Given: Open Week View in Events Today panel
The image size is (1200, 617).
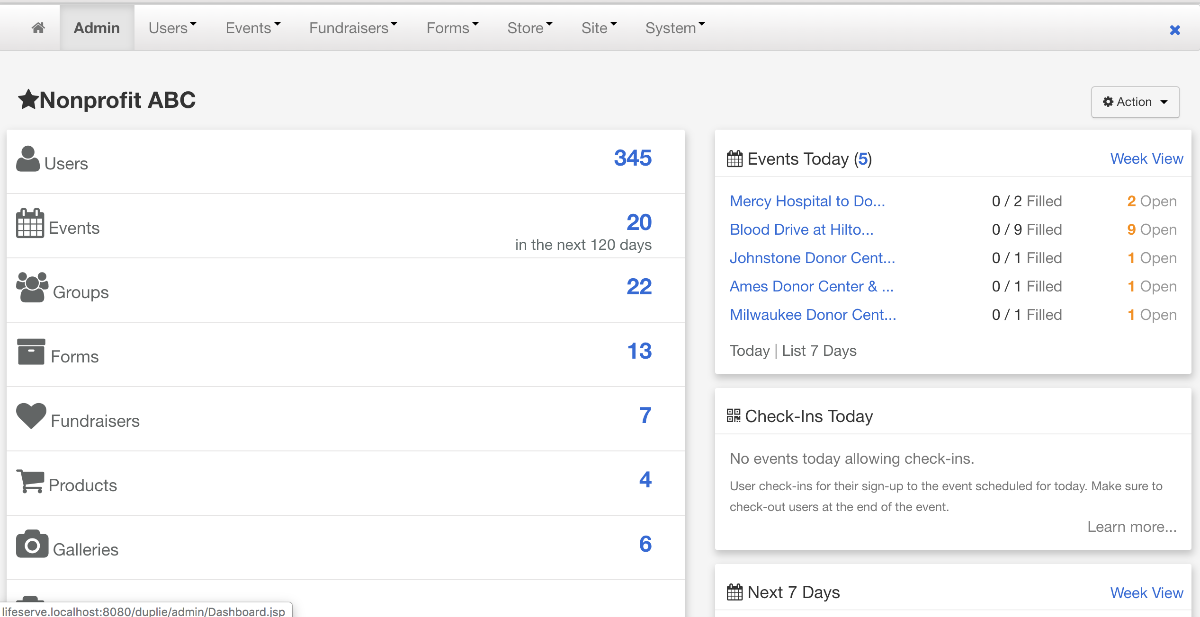Looking at the screenshot, I should (x=1147, y=159).
